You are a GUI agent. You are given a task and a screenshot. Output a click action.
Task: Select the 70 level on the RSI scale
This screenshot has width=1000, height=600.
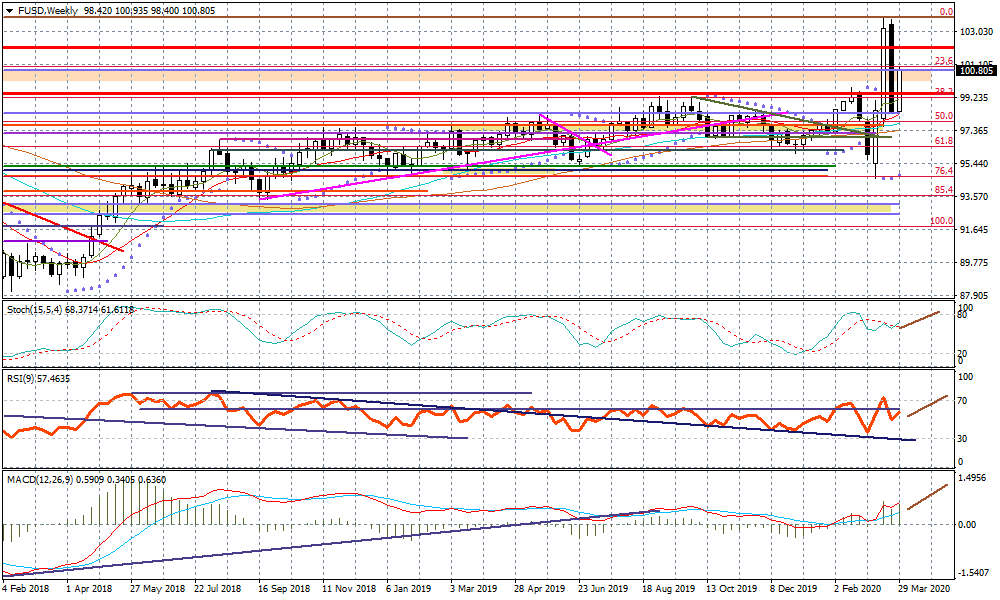[x=963, y=401]
